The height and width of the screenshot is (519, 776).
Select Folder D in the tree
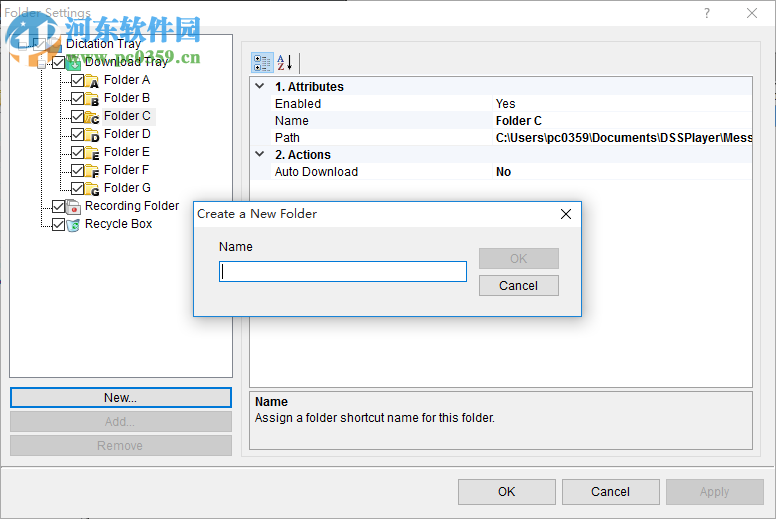coord(127,134)
